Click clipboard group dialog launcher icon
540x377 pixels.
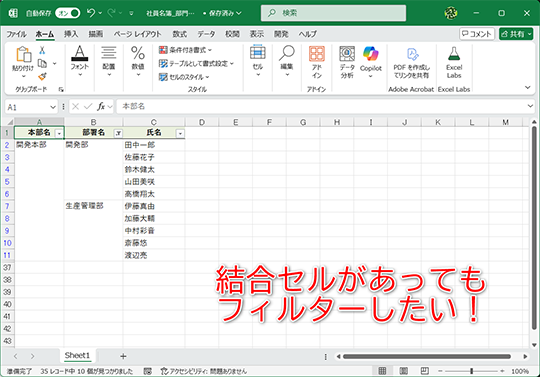click(61, 90)
